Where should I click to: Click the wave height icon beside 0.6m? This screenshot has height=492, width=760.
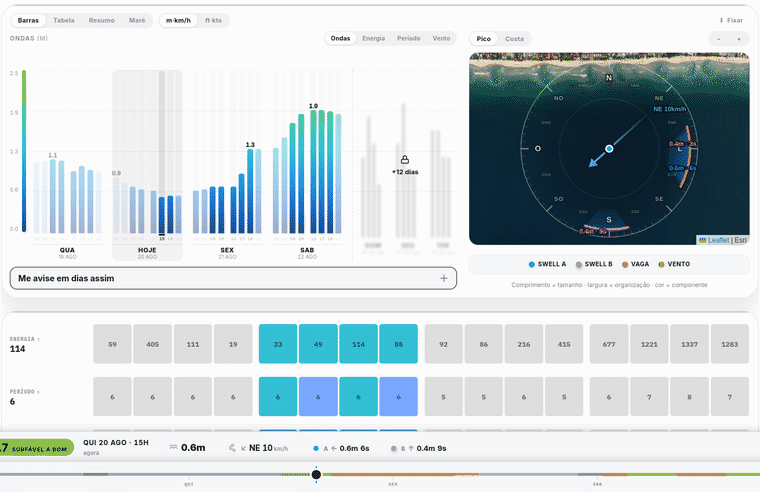point(173,447)
